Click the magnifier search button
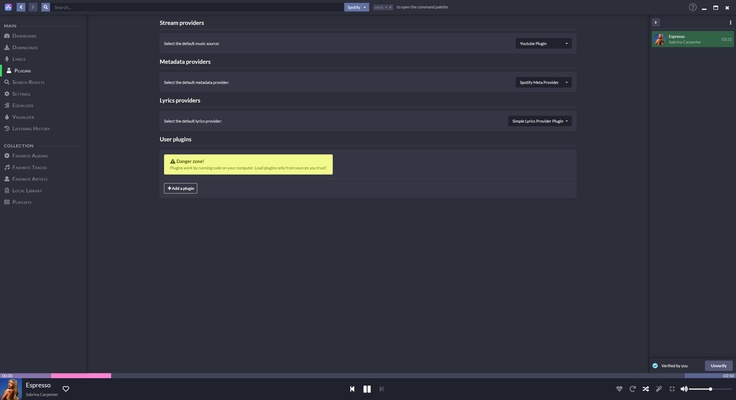 46,7
